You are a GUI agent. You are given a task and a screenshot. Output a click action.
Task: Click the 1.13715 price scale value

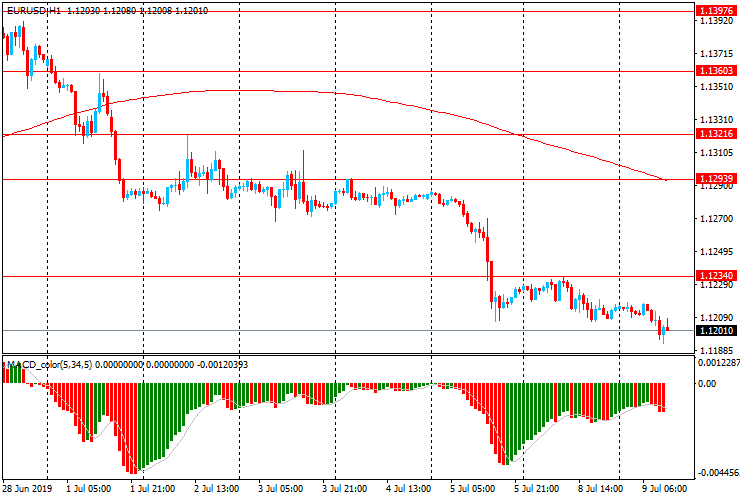tap(717, 54)
